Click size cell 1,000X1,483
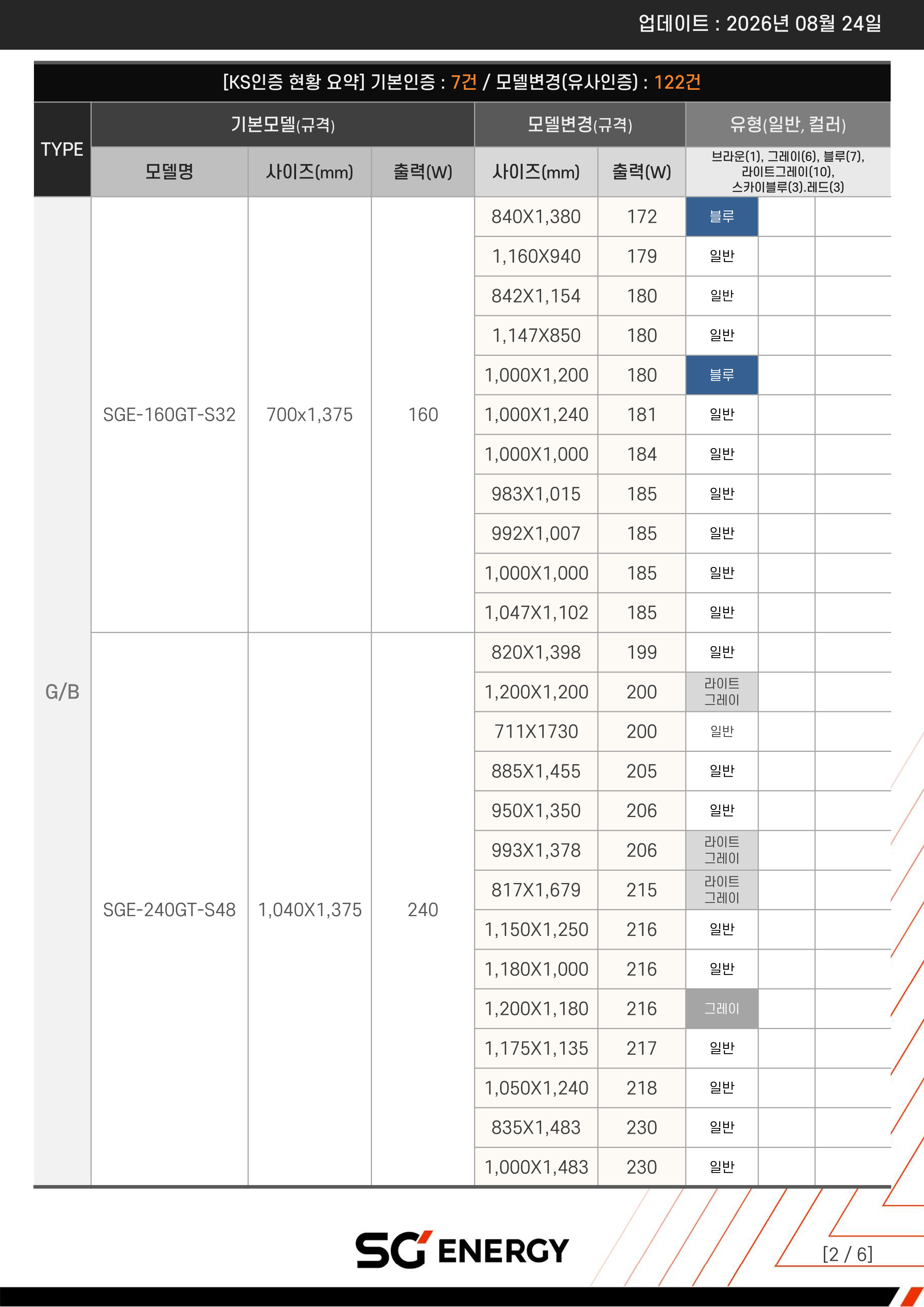This screenshot has height=1307, width=924. pyautogui.click(x=536, y=1167)
